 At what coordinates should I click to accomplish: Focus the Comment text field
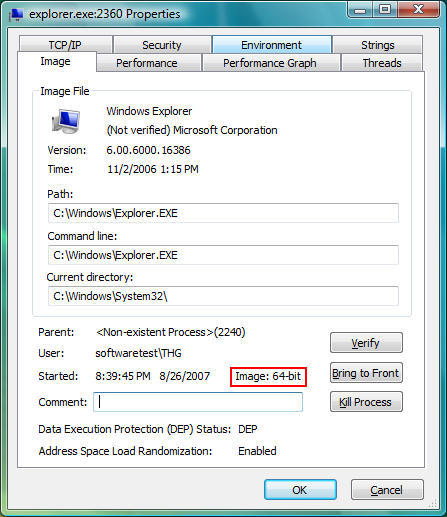pyautogui.click(x=198, y=402)
